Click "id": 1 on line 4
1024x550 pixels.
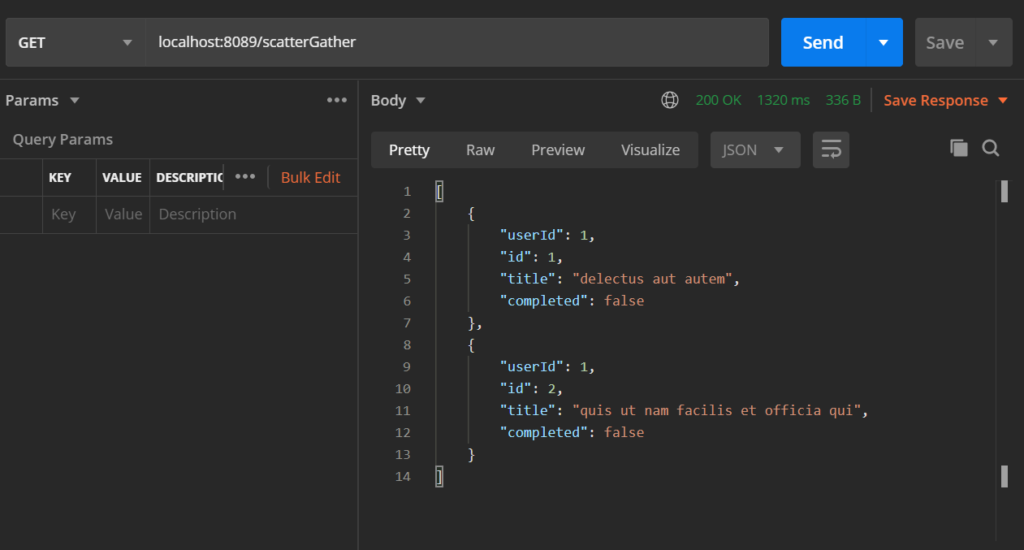[x=531, y=257]
